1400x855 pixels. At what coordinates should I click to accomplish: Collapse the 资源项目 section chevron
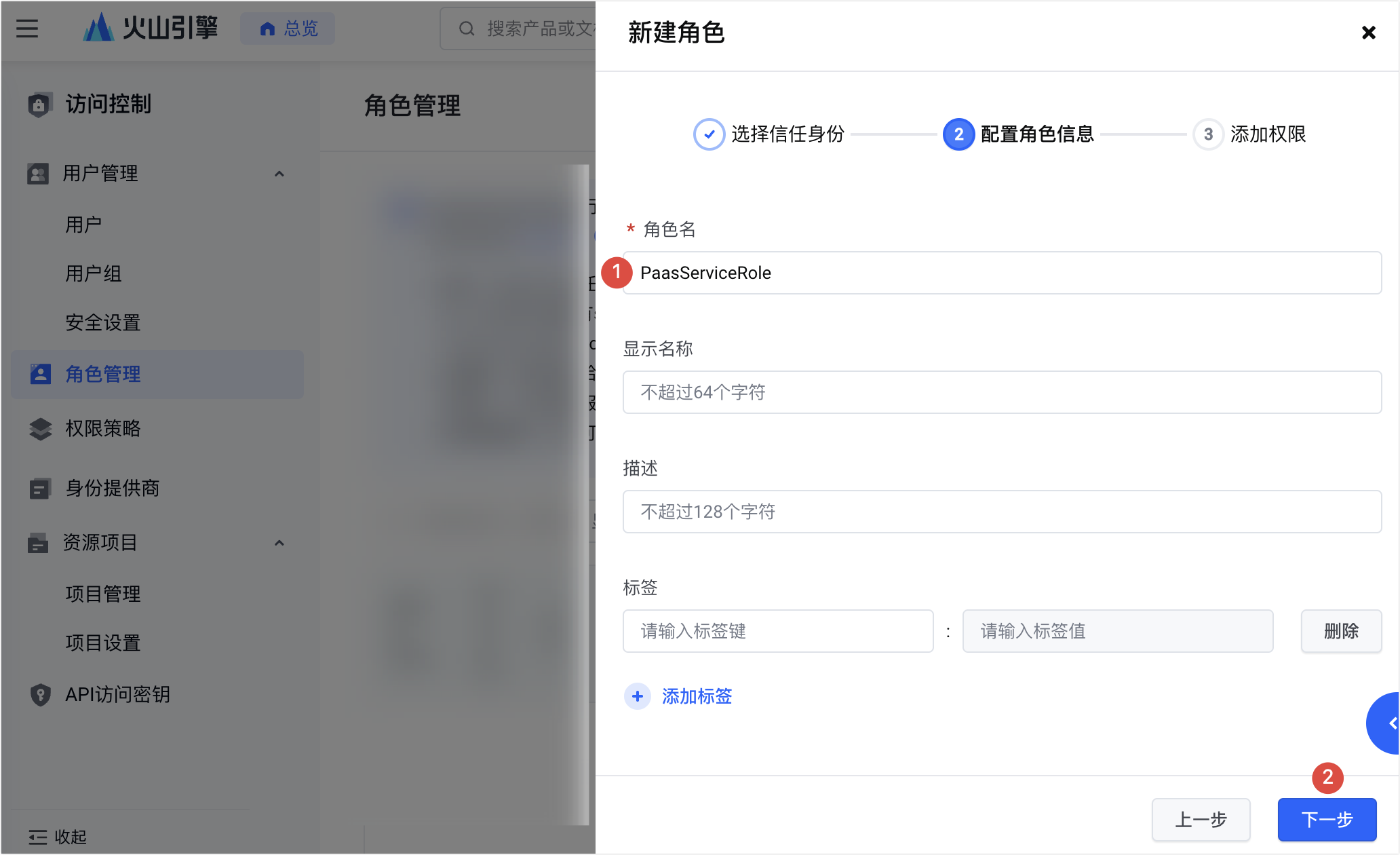coord(279,543)
